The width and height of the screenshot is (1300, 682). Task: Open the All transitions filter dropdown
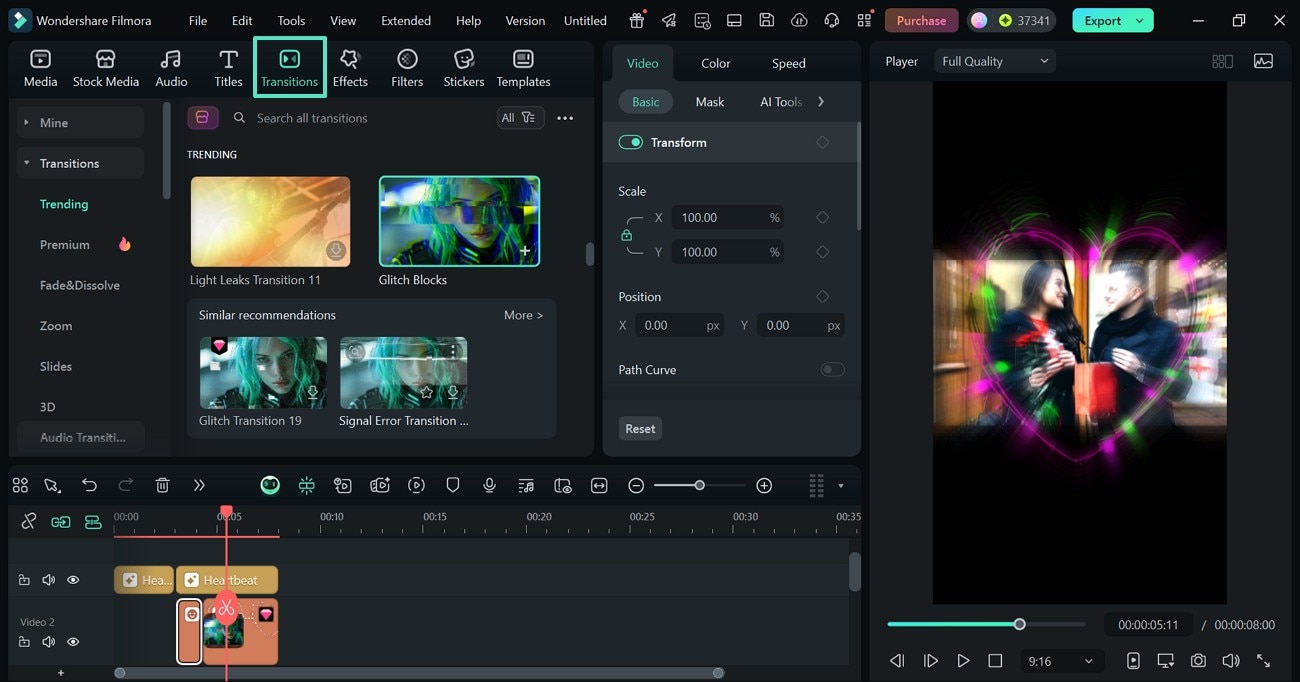[520, 117]
